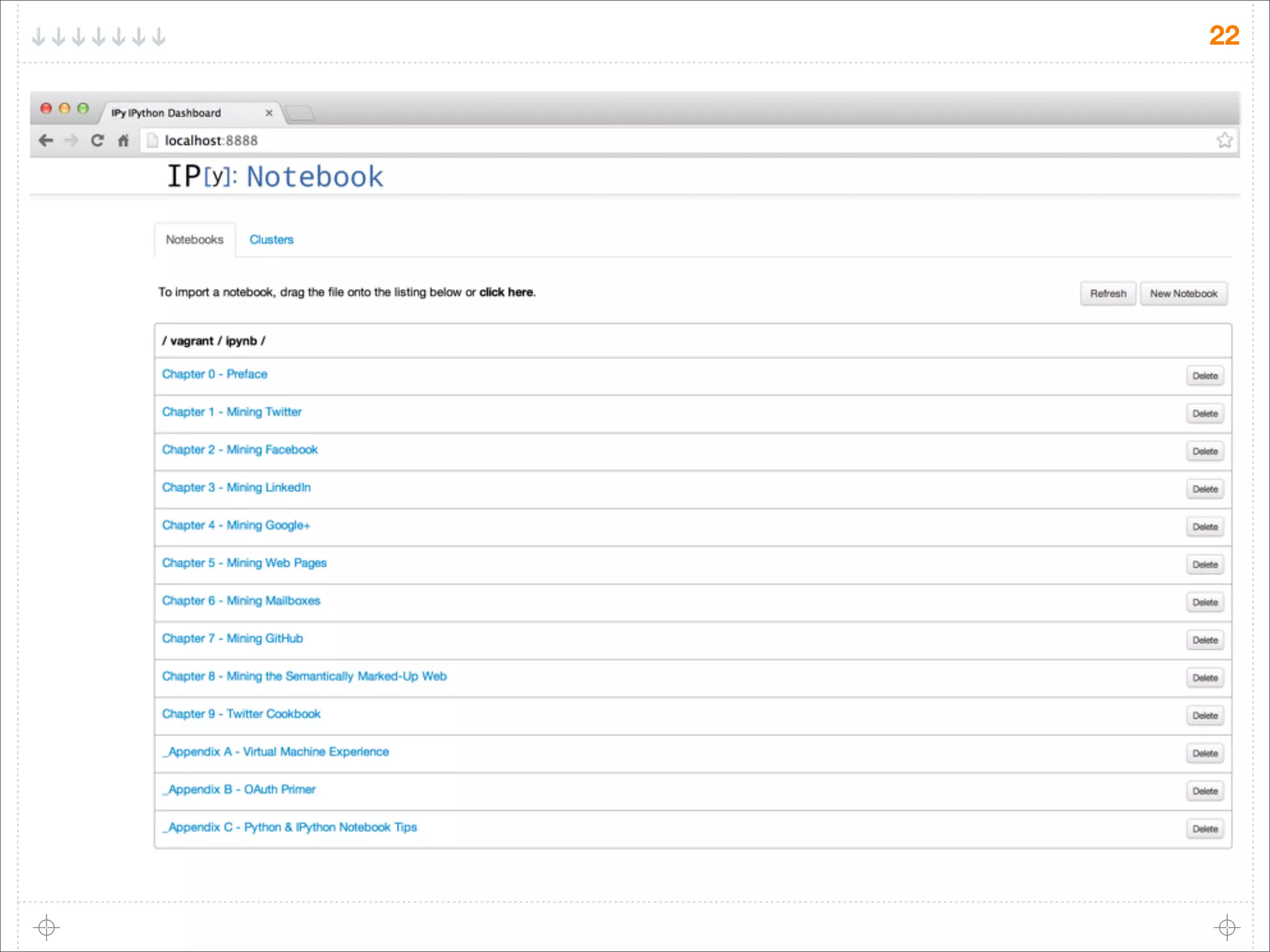Delete the Appendix C notebook

point(1205,829)
